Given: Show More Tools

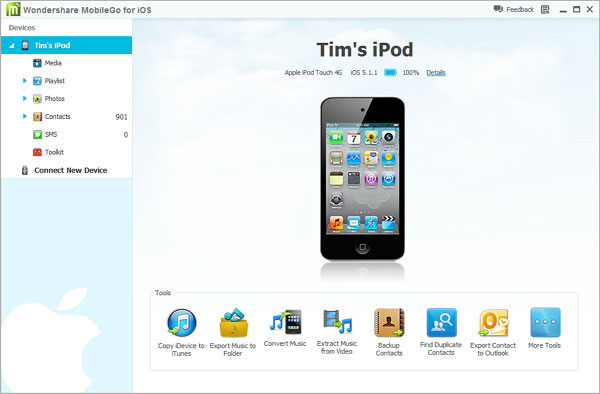Looking at the screenshot, I should [545, 328].
